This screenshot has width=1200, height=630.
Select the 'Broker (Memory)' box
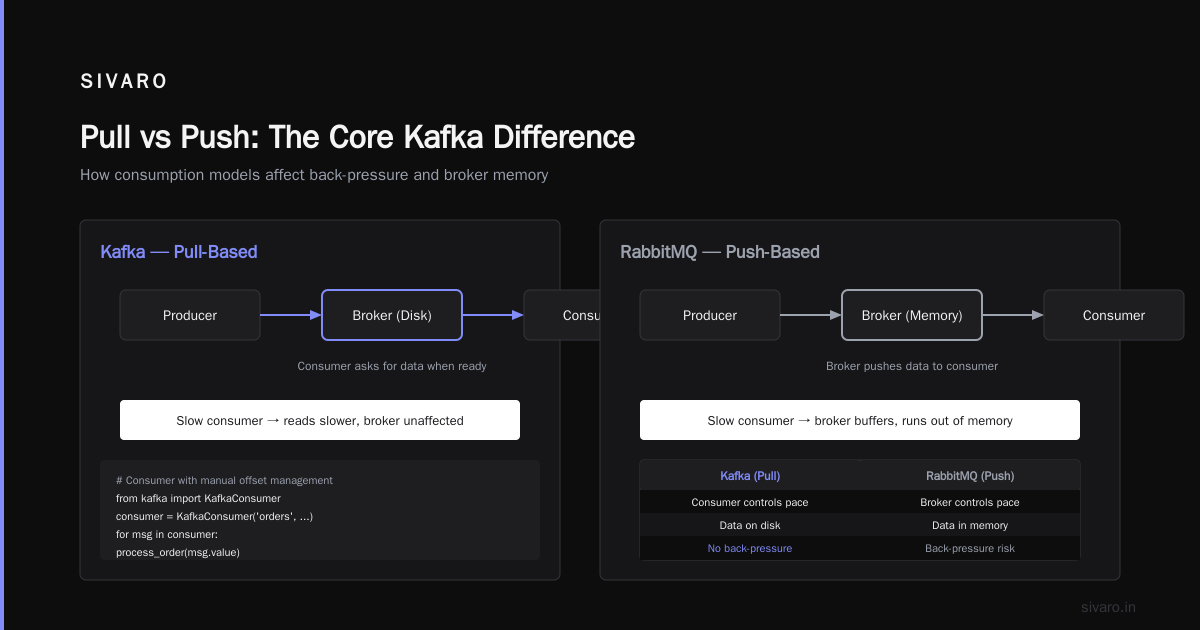[x=912, y=315]
